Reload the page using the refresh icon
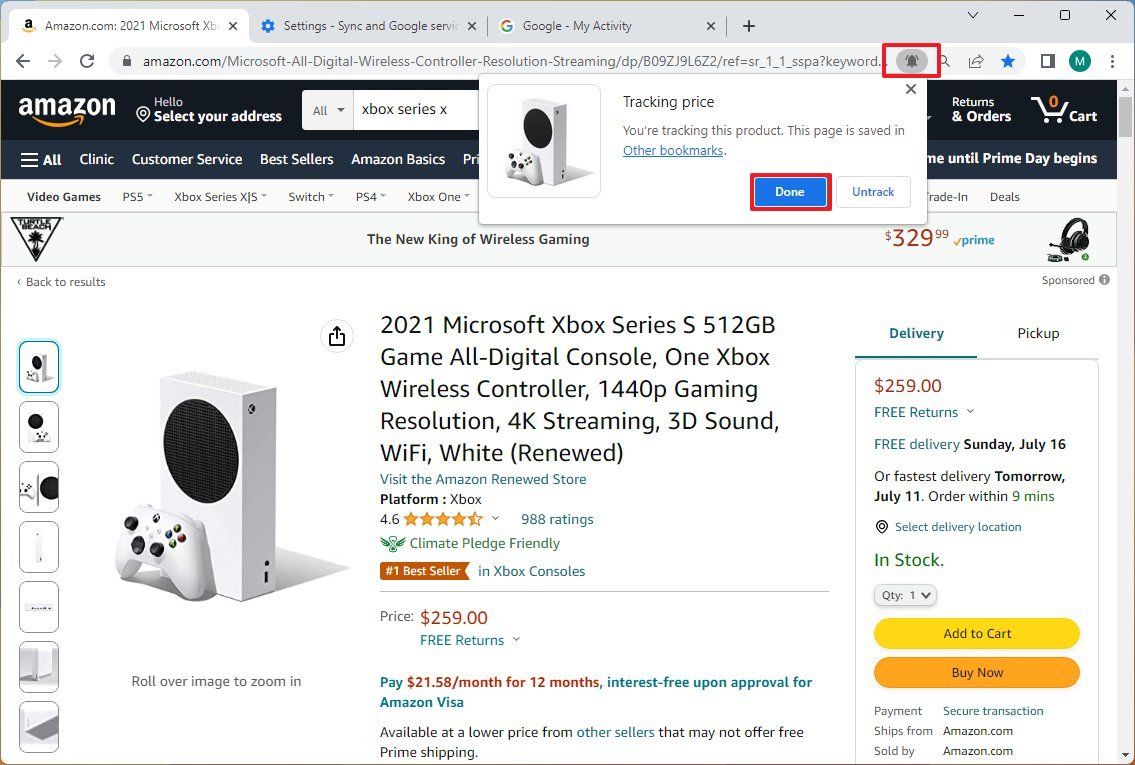Screen dimensions: 1135x765 pyautogui.click(x=87, y=61)
